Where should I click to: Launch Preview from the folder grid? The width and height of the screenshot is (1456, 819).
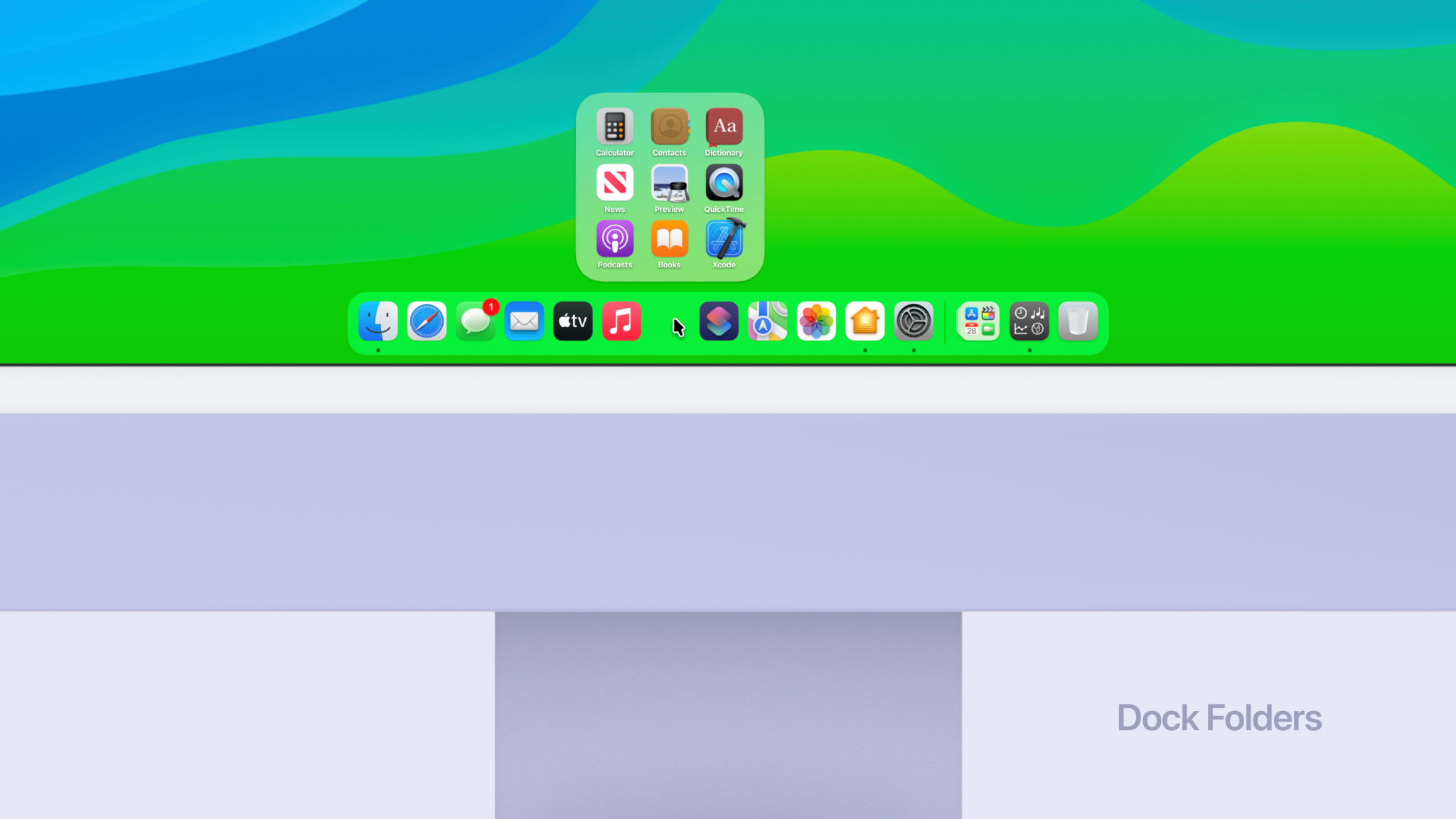(669, 183)
